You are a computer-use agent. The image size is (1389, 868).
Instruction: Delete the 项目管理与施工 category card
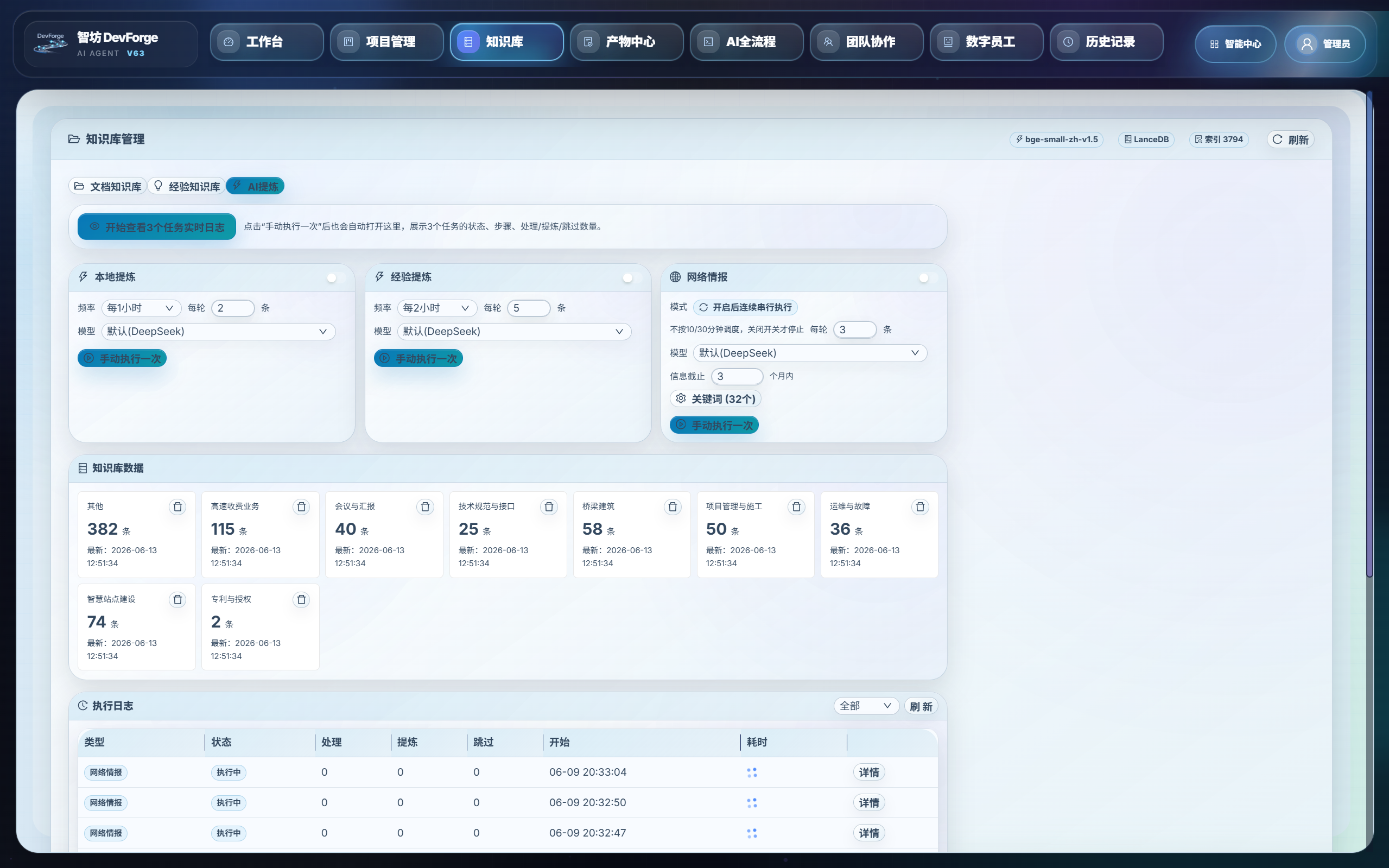[796, 507]
